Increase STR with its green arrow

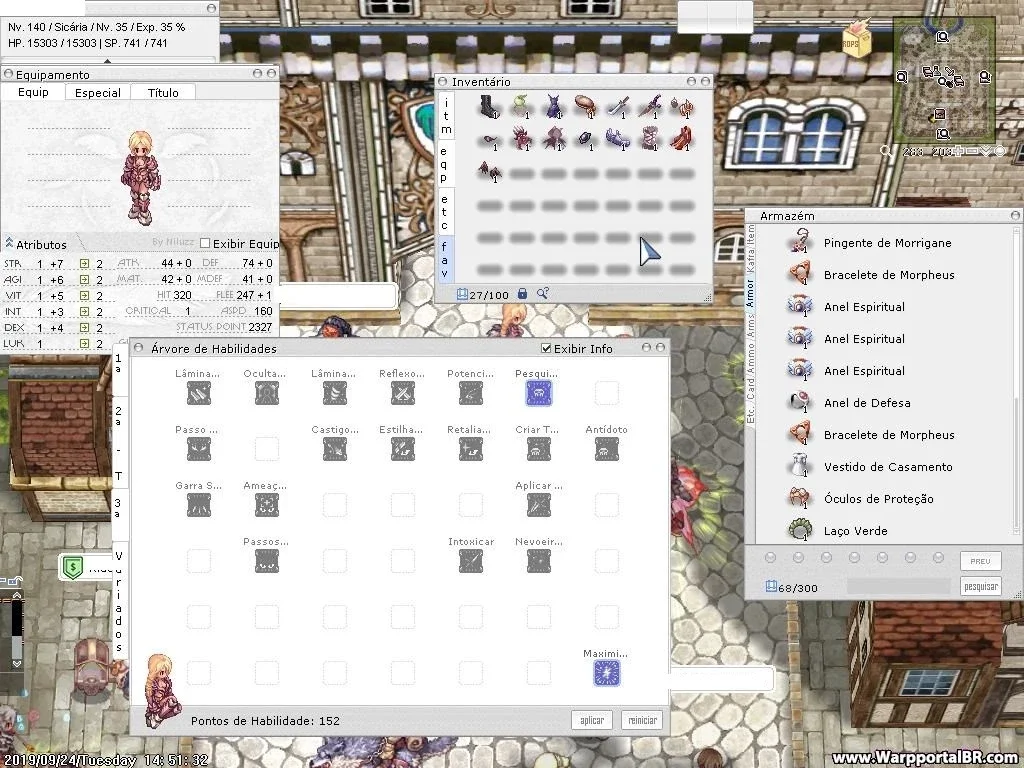(84, 263)
